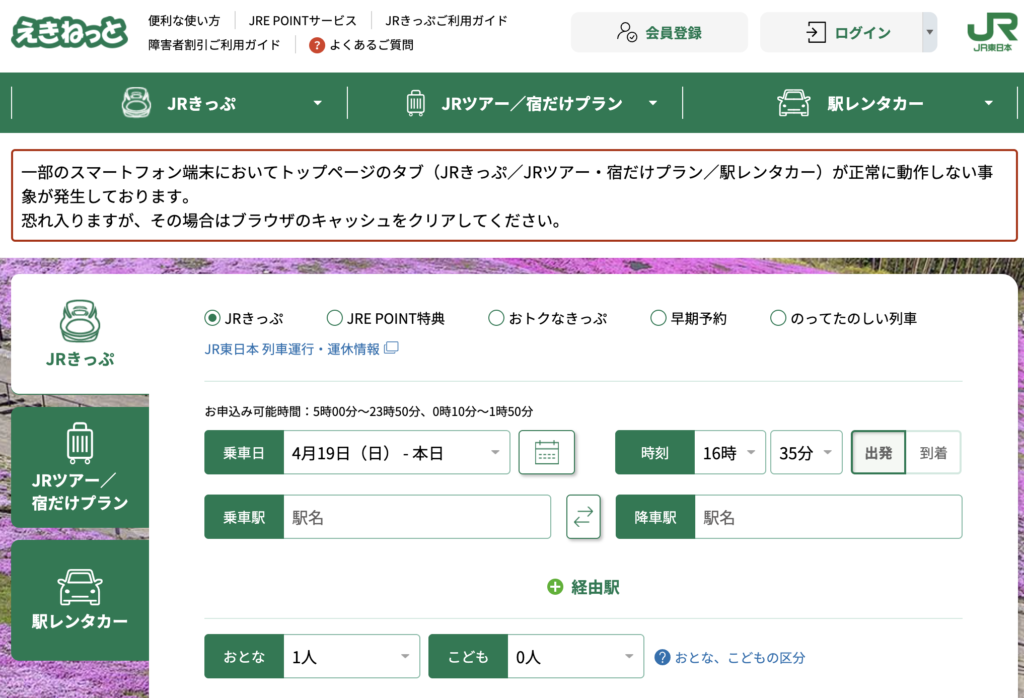Swap departure and arrival stations
The image size is (1024, 698).
[x=583, y=517]
